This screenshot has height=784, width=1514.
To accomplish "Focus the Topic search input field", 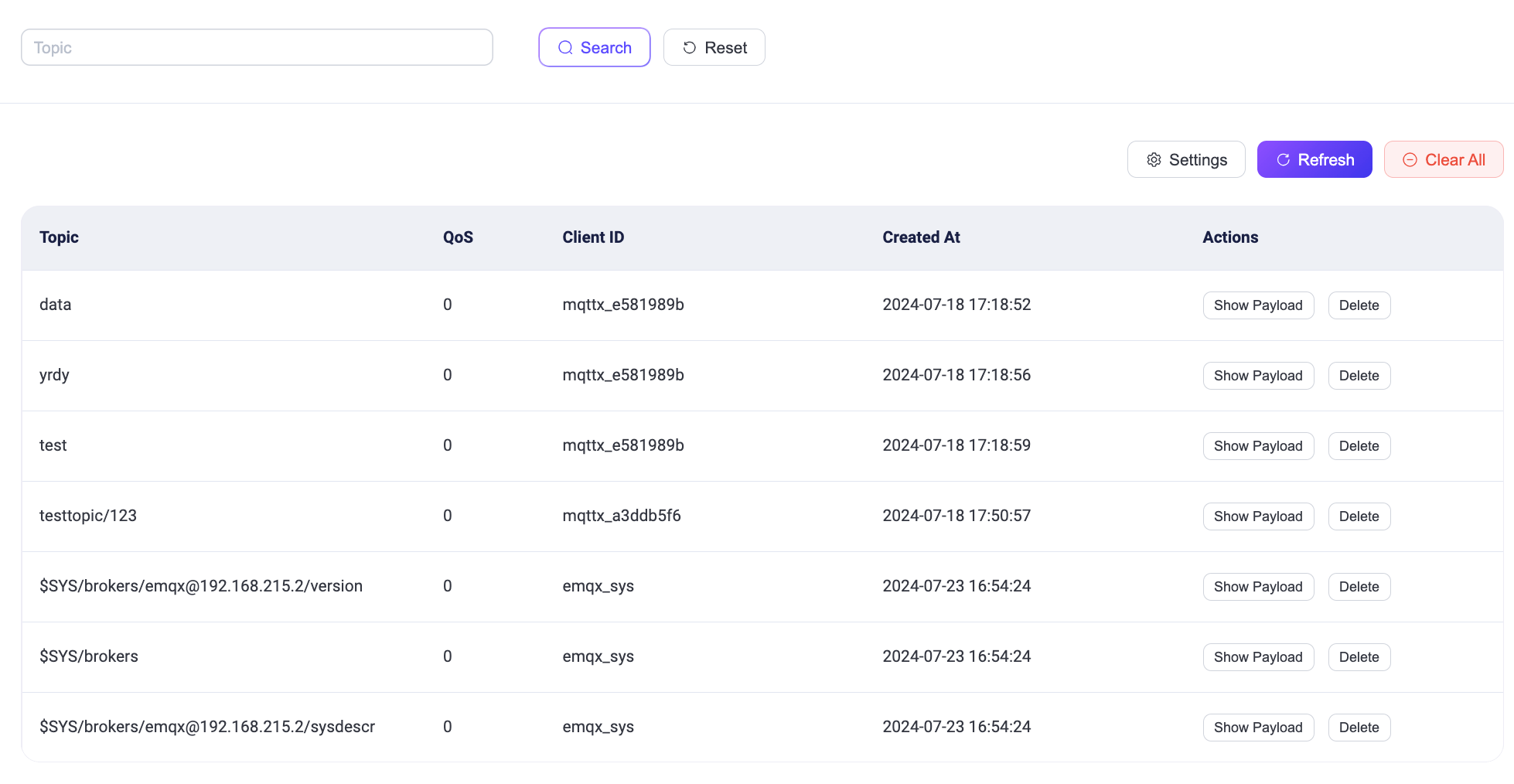I will 257,48.
